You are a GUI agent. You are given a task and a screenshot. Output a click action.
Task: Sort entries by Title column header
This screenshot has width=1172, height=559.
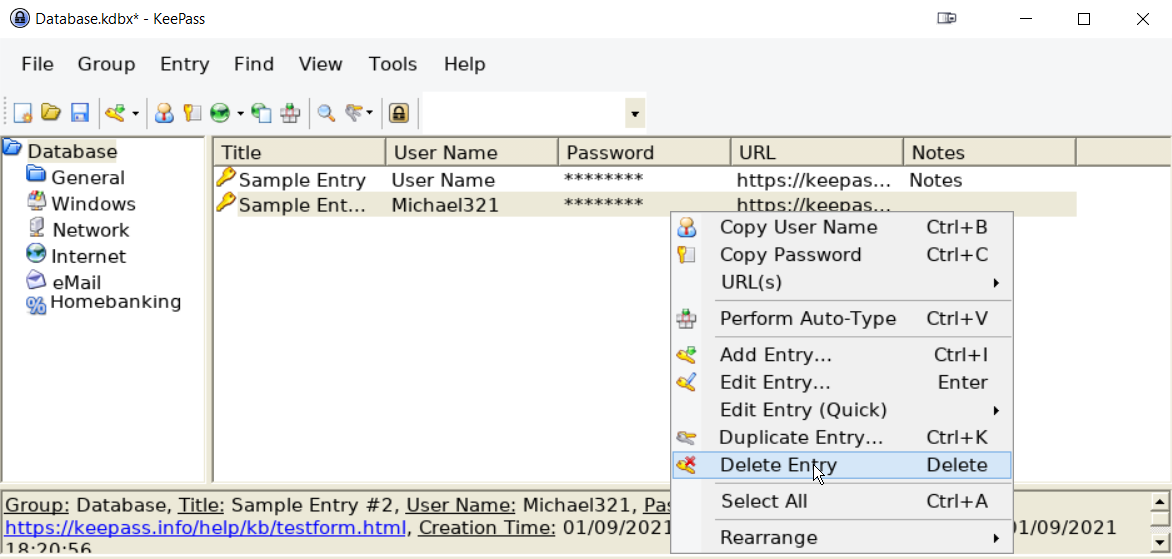coord(300,152)
